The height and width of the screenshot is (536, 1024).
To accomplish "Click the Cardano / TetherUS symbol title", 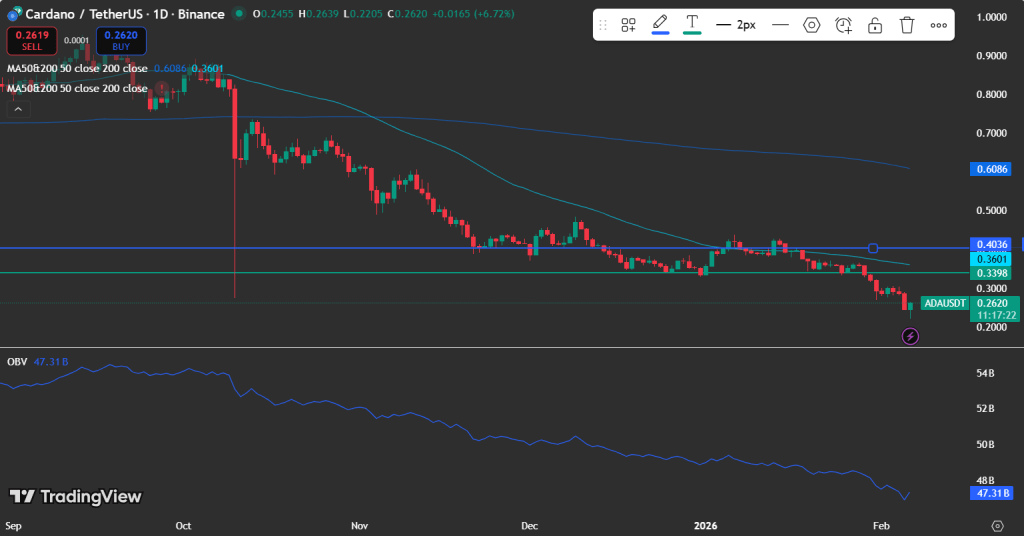I will click(x=125, y=14).
